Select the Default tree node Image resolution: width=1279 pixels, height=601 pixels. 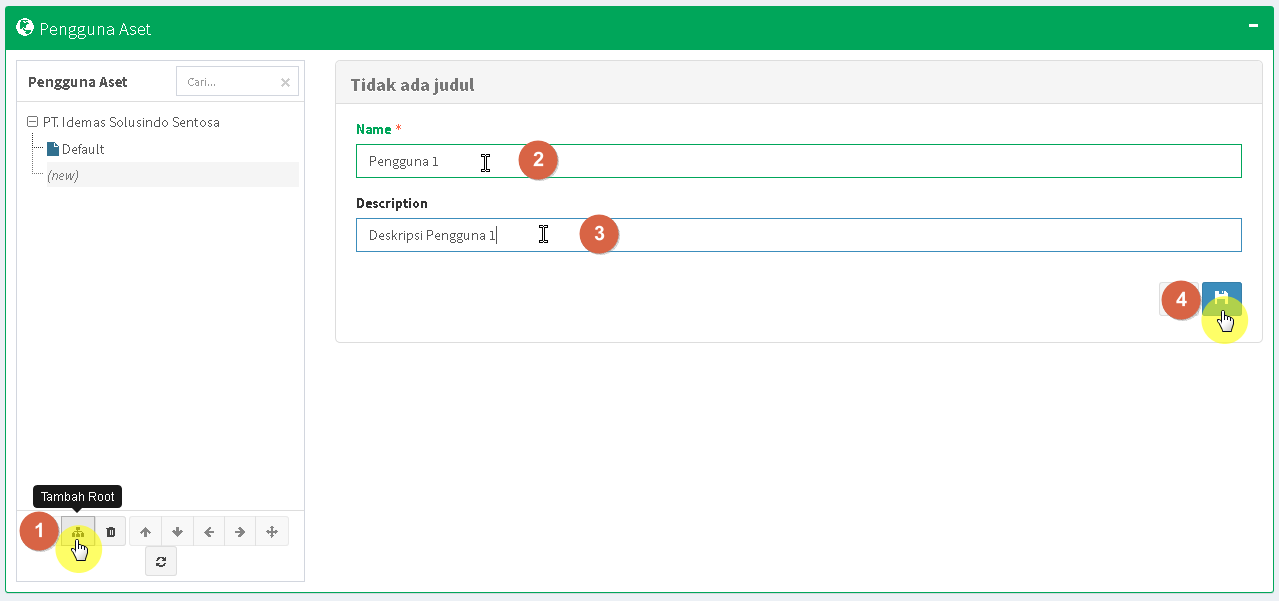pos(83,149)
